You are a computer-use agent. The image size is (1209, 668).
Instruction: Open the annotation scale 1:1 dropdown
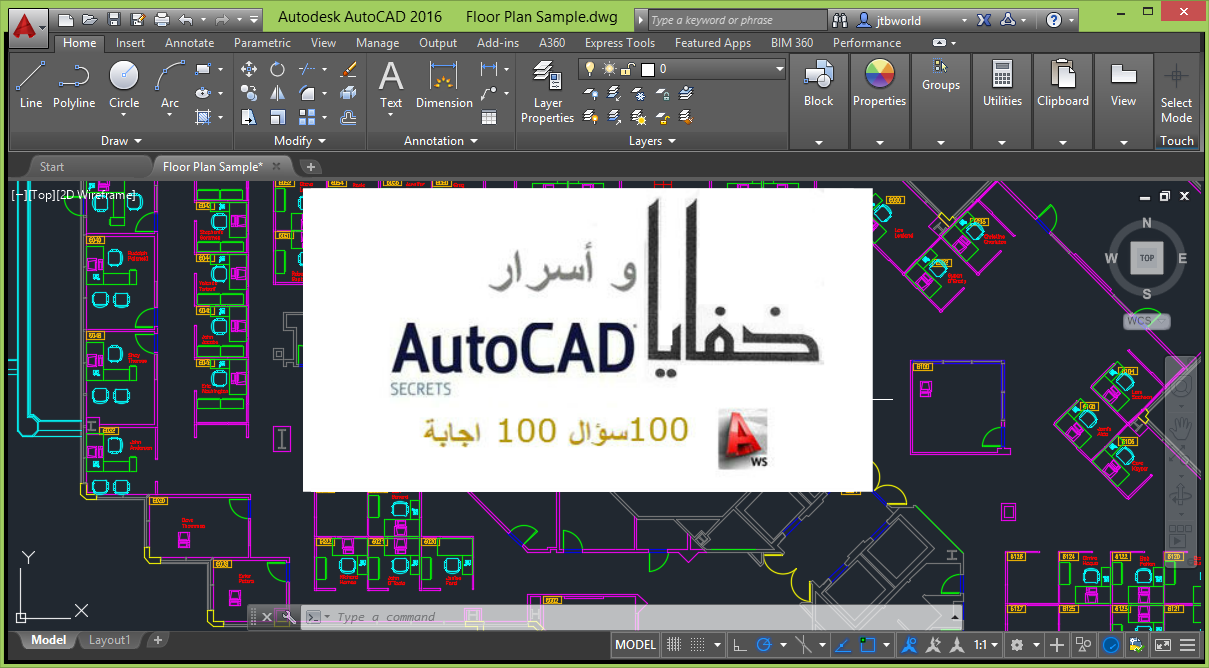[x=985, y=644]
